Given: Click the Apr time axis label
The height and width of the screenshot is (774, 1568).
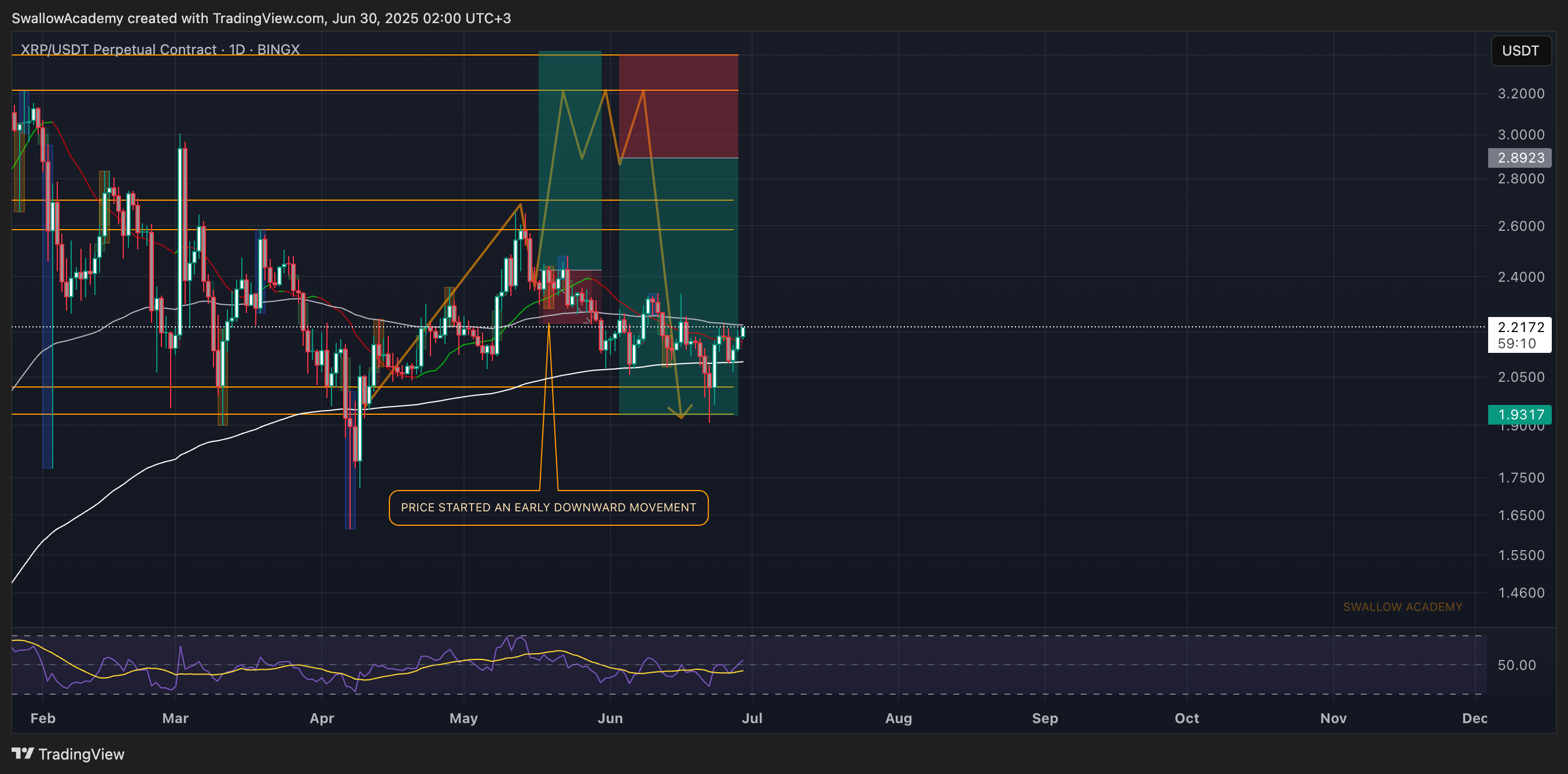Looking at the screenshot, I should click(x=322, y=718).
